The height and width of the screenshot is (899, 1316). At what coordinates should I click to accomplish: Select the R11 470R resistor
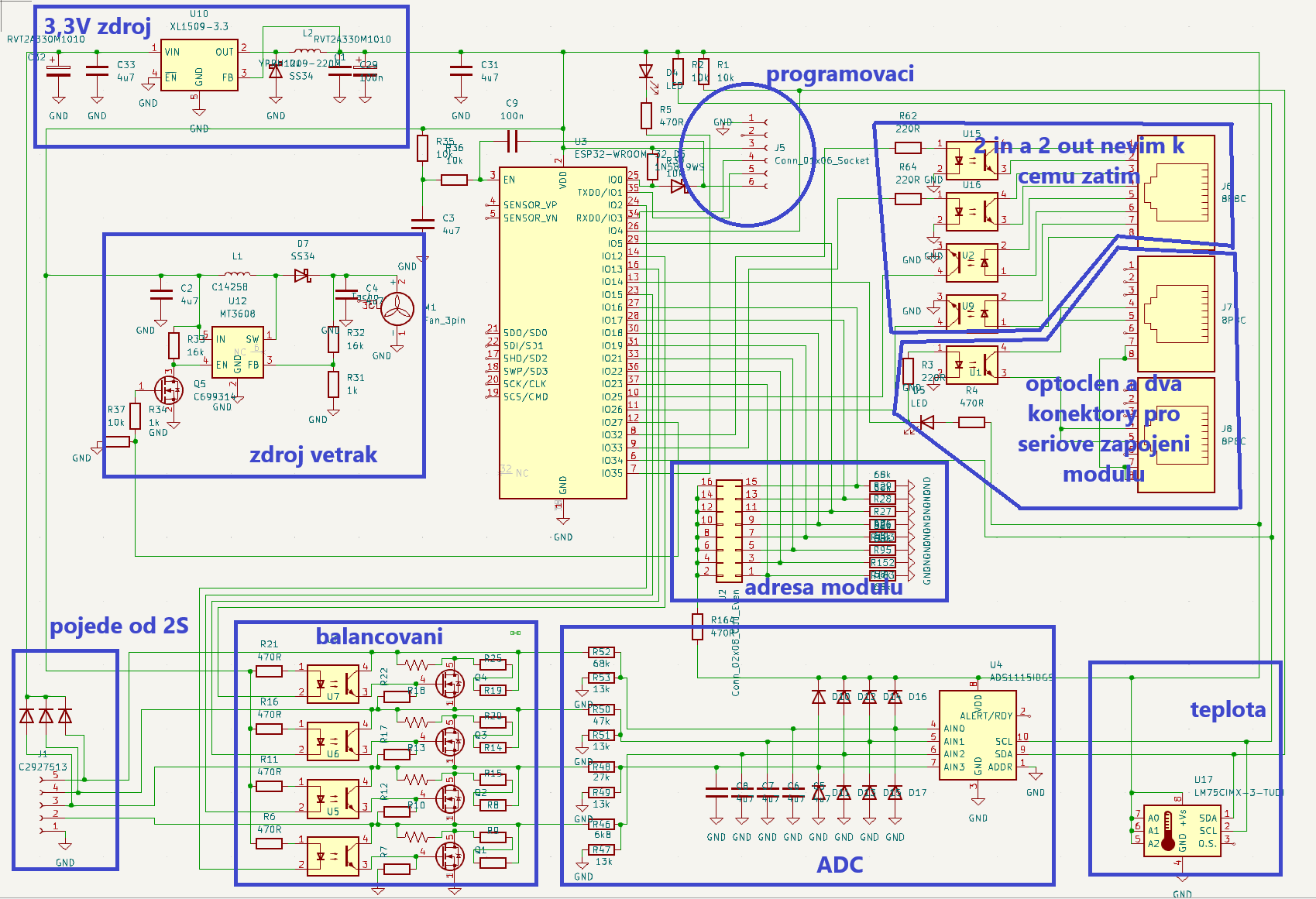pos(269,786)
